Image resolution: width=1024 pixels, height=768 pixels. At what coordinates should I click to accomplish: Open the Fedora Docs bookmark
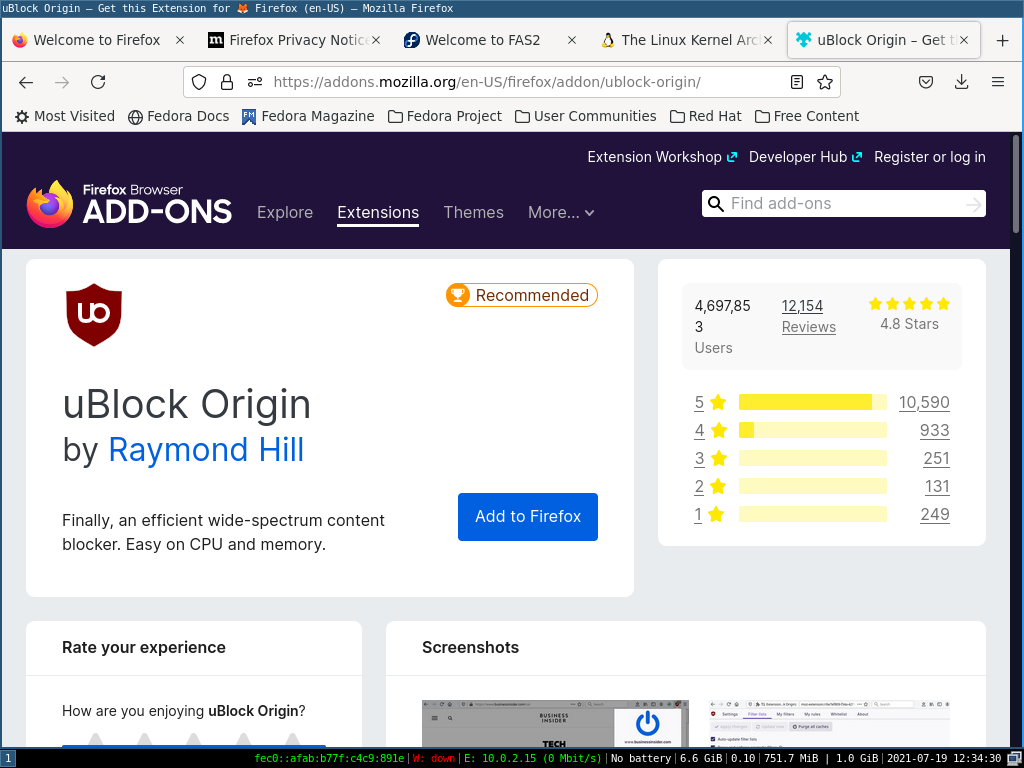178,116
